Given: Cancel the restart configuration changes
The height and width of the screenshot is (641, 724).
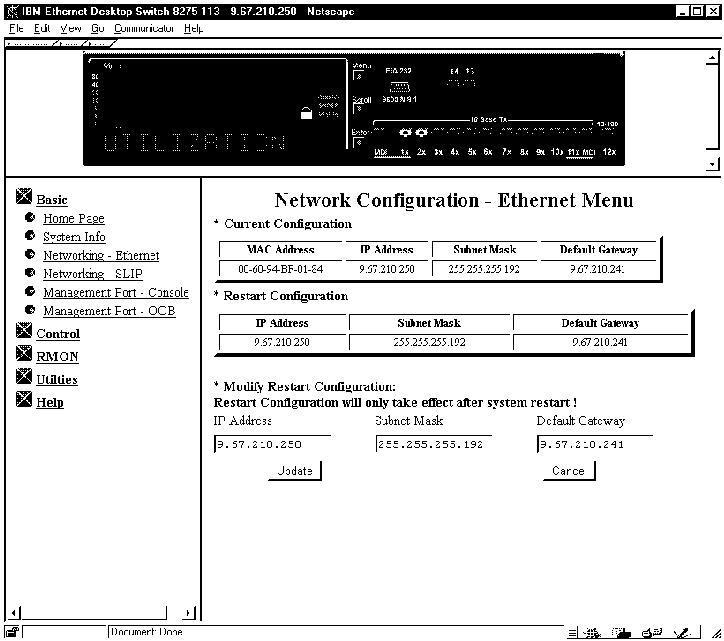Looking at the screenshot, I should (x=568, y=471).
